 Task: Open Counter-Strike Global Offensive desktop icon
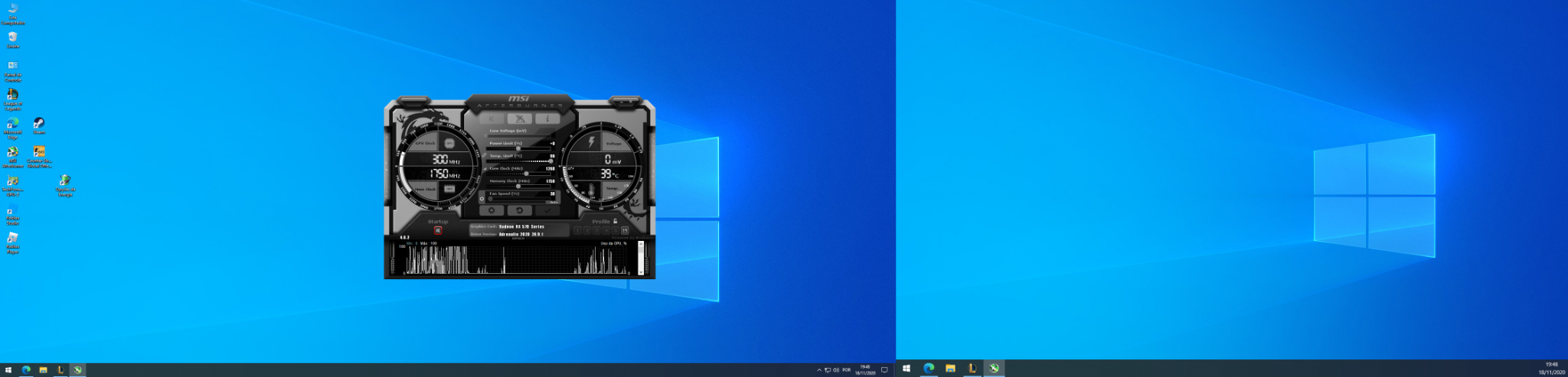click(x=39, y=157)
